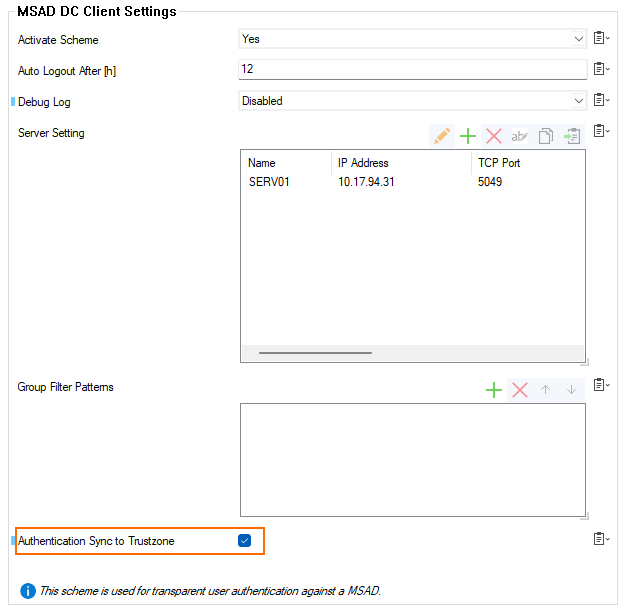The height and width of the screenshot is (614, 626).
Task: Click the Group Filter Patterns label
Action: pos(65,387)
